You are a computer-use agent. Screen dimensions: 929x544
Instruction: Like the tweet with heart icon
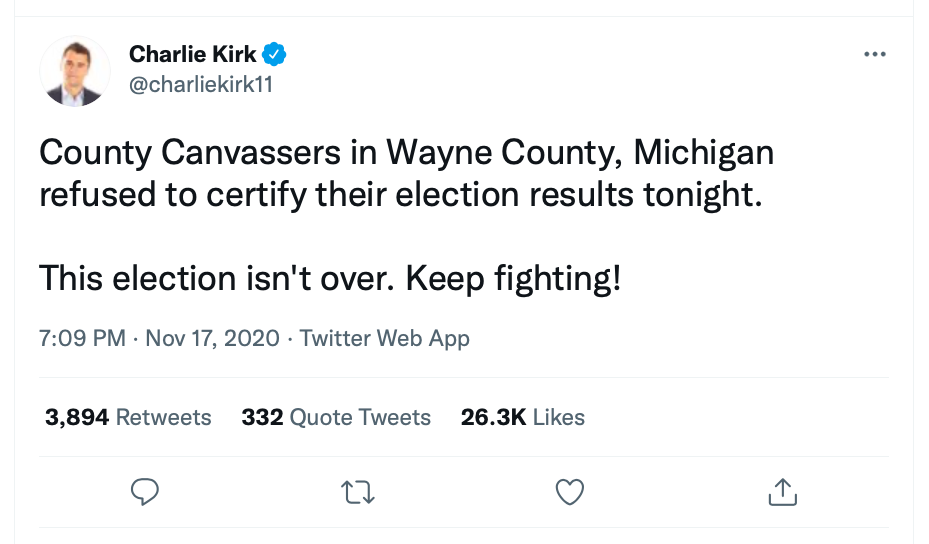point(569,491)
